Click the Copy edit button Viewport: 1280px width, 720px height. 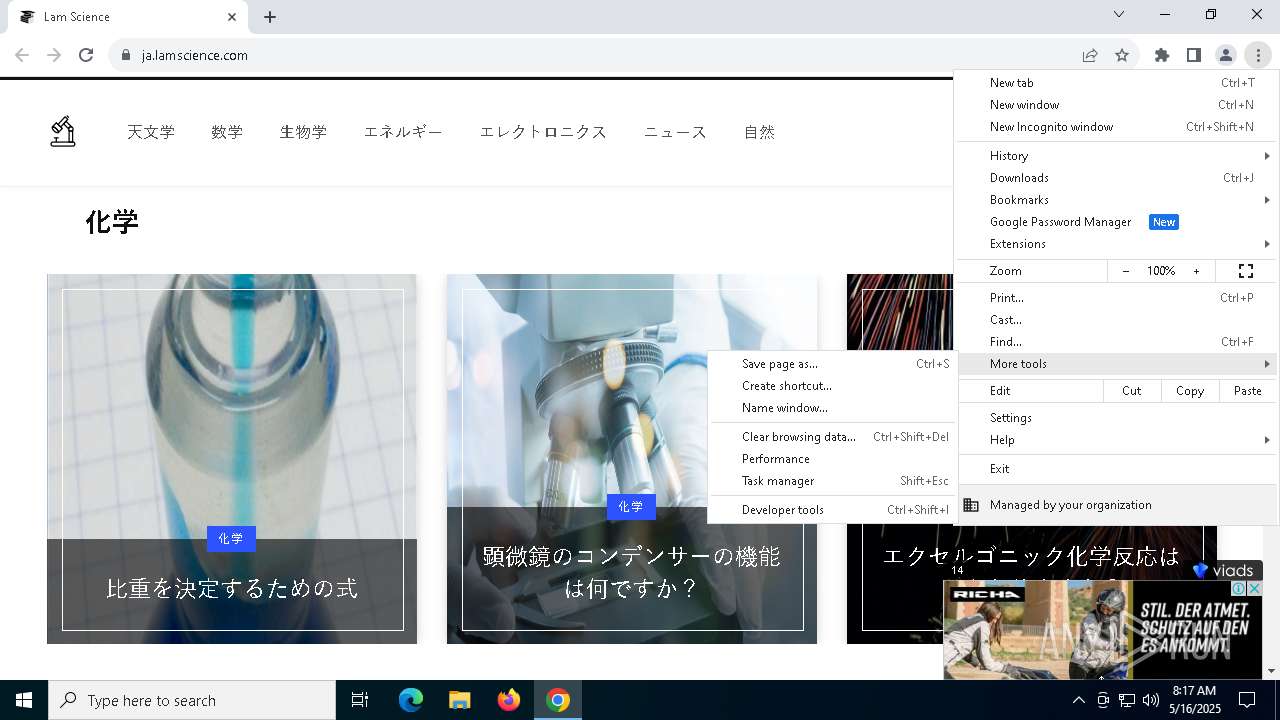1190,391
